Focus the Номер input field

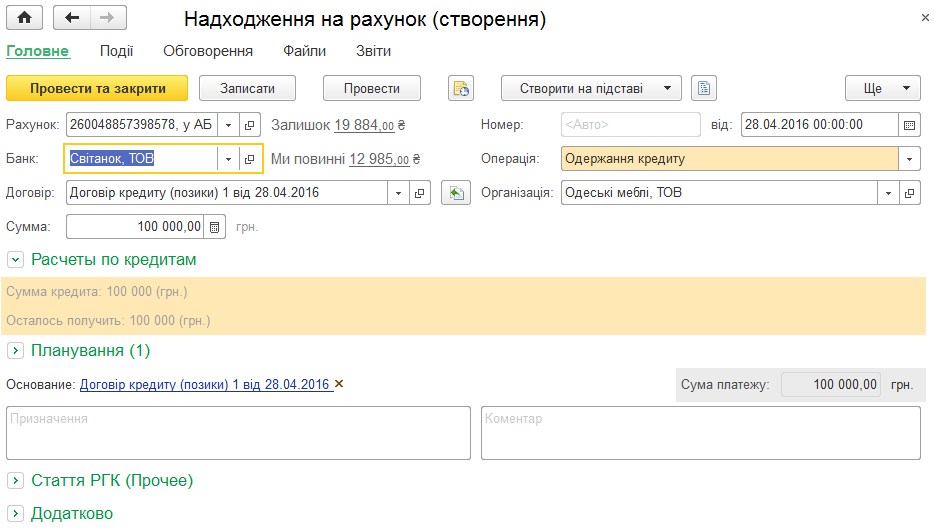[x=631, y=125]
